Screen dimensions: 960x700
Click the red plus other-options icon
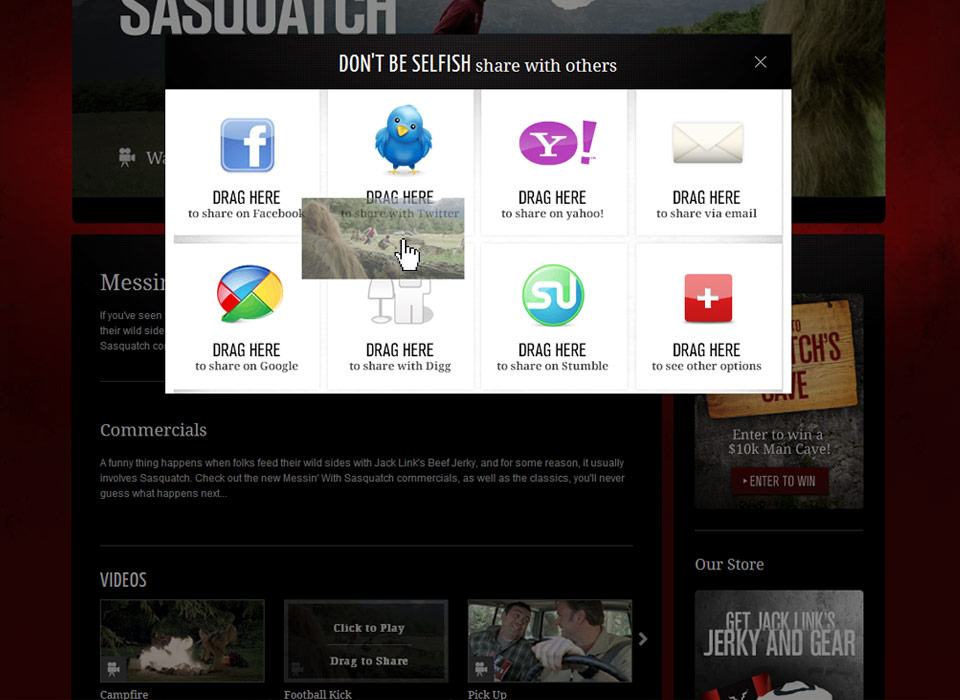click(708, 298)
